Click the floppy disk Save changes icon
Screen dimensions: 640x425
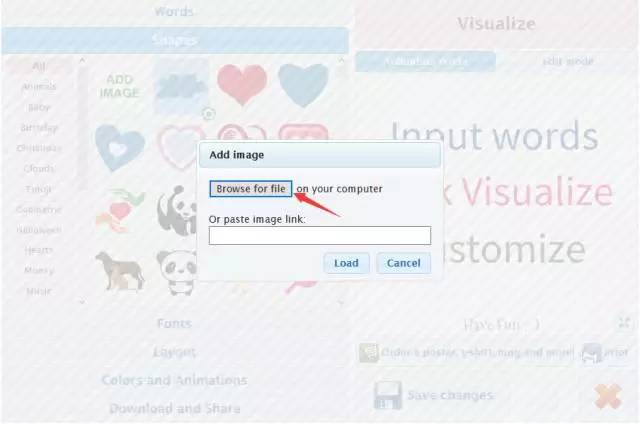(387, 395)
